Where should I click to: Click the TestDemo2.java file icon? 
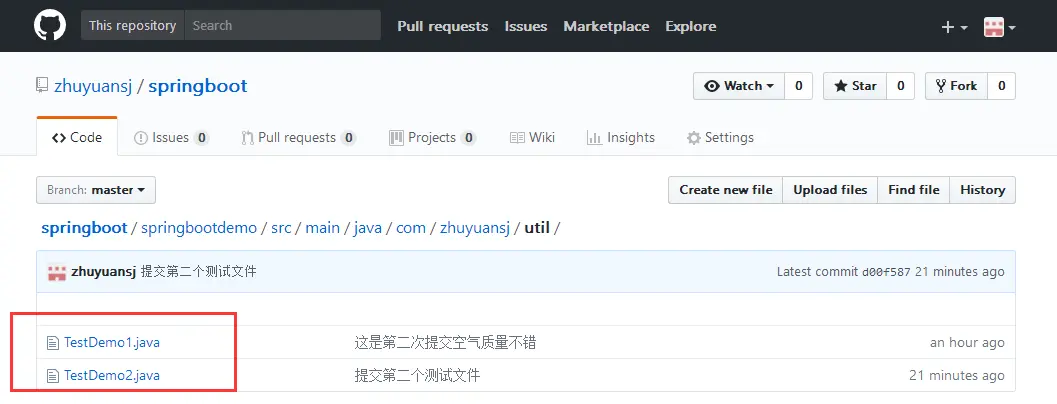point(53,376)
